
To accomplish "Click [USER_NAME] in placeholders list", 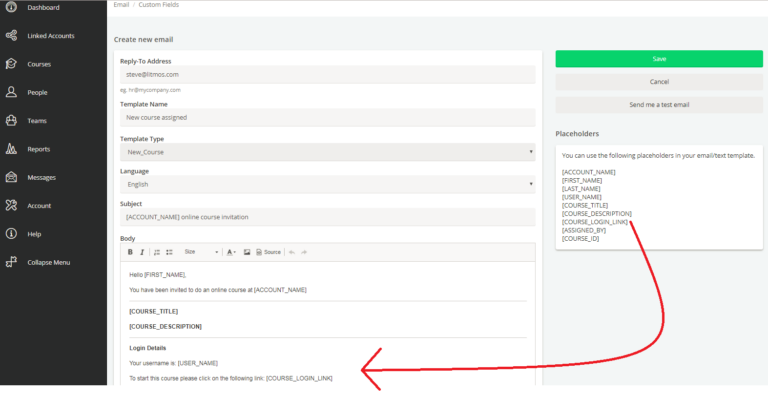I will click(581, 197).
